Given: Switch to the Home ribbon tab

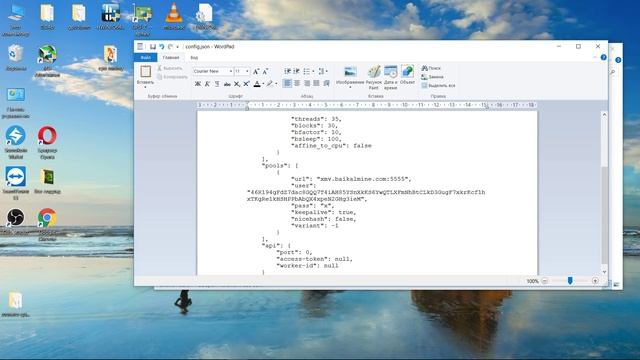Looking at the screenshot, I should (x=171, y=58).
